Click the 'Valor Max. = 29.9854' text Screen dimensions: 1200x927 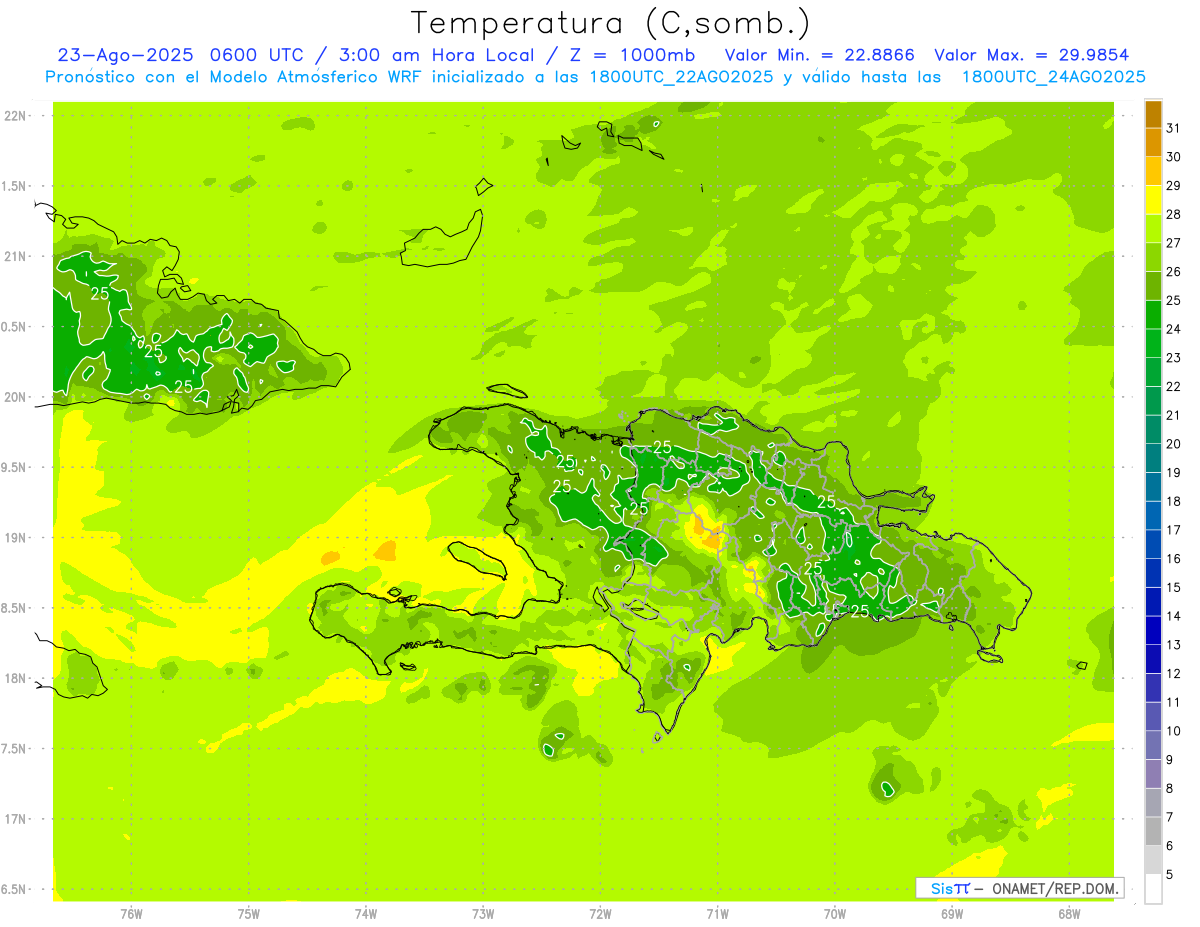point(1031,54)
